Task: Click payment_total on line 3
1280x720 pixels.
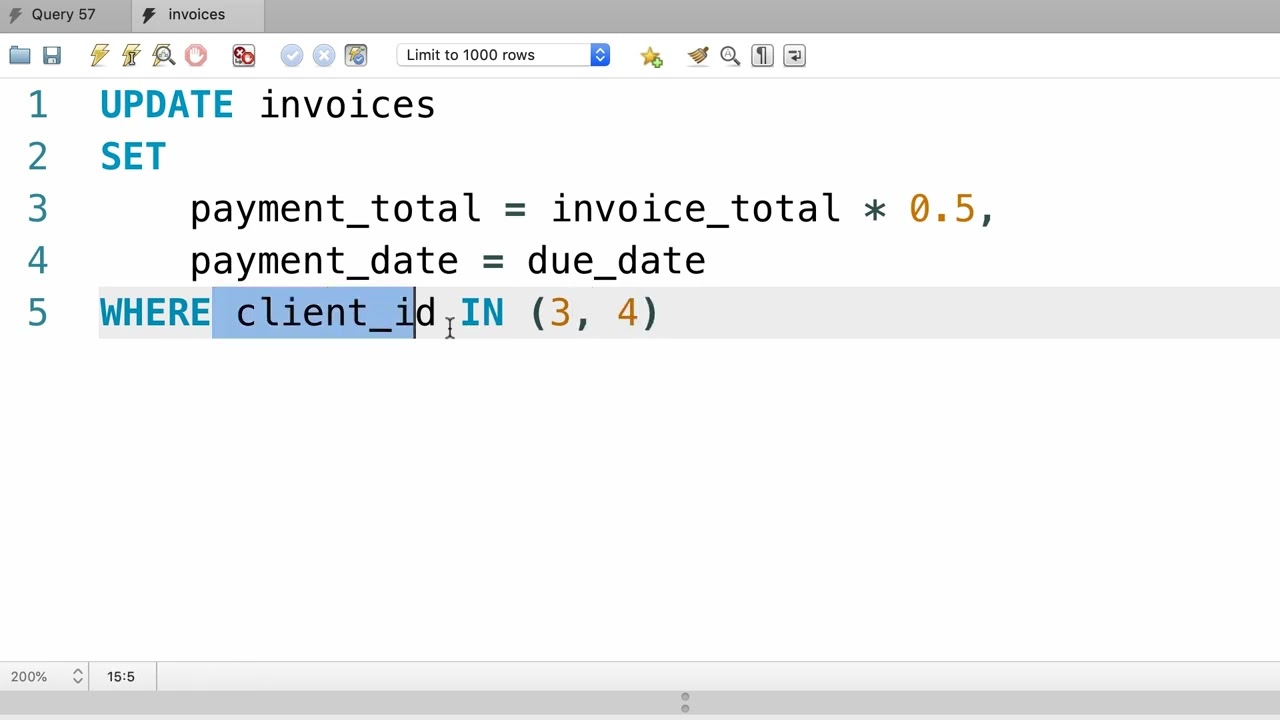Action: pos(335,209)
